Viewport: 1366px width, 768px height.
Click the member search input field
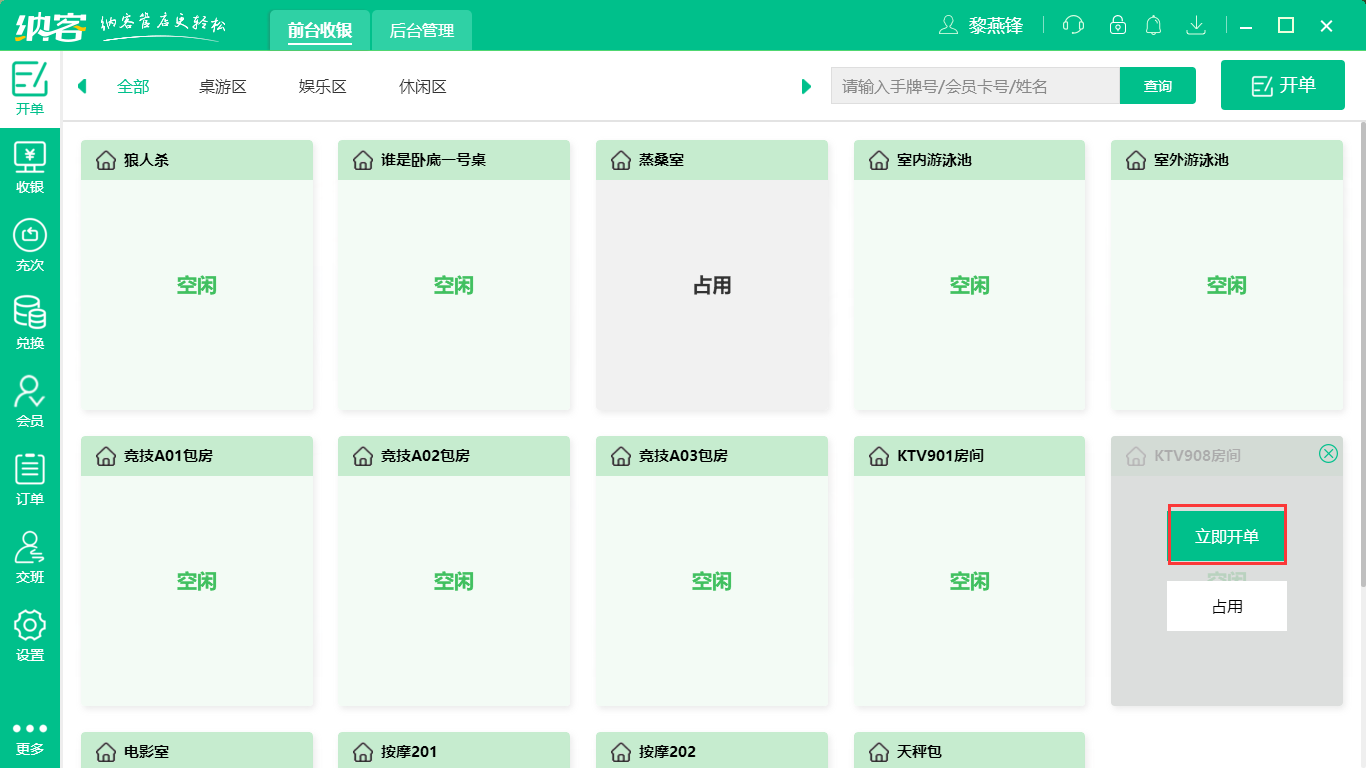pyautogui.click(x=975, y=86)
